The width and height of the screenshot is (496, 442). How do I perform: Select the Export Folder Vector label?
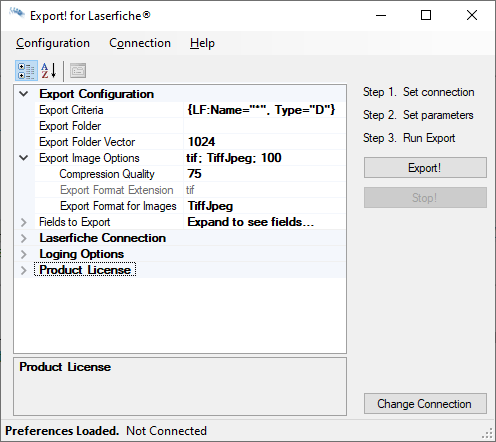(x=87, y=142)
